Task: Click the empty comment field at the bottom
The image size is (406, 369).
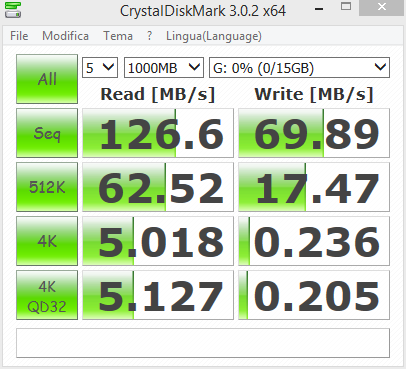Action: (x=203, y=343)
